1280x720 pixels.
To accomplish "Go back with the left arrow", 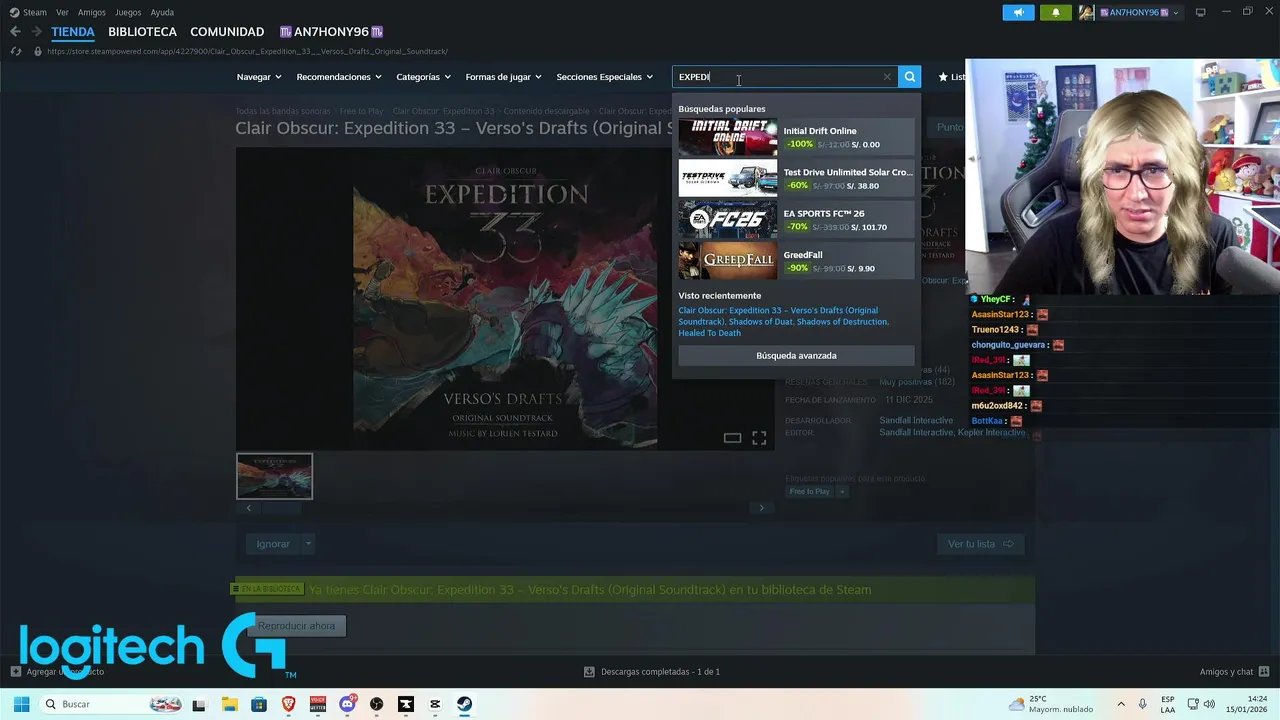I will (15, 32).
